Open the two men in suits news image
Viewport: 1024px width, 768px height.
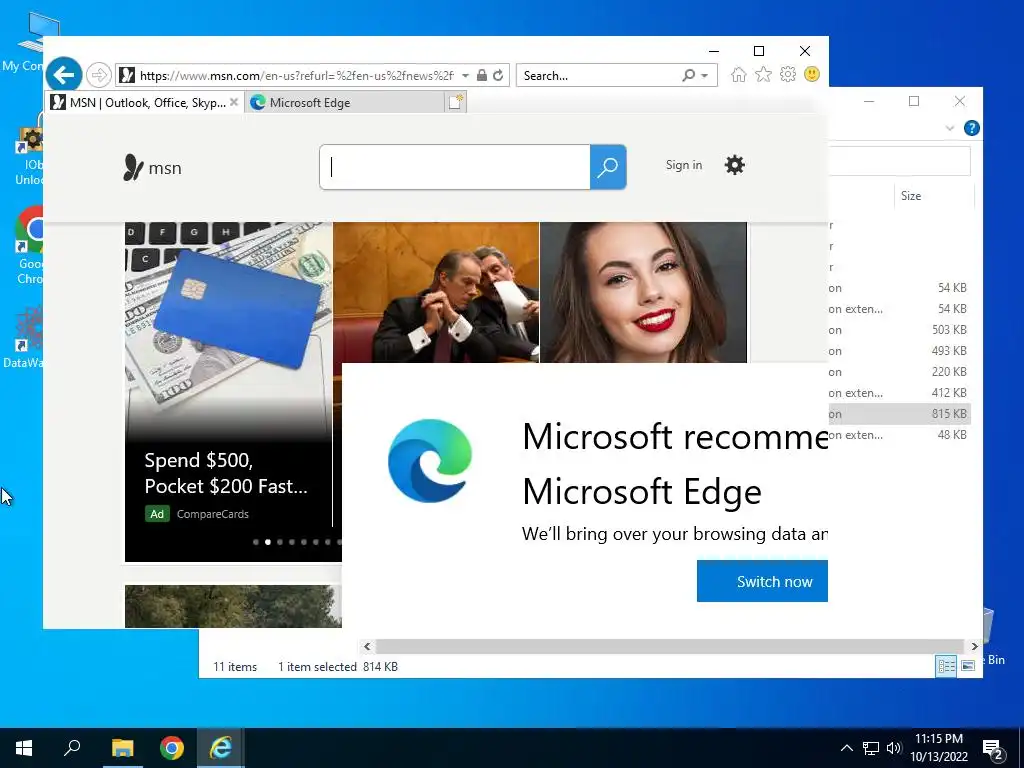point(436,292)
